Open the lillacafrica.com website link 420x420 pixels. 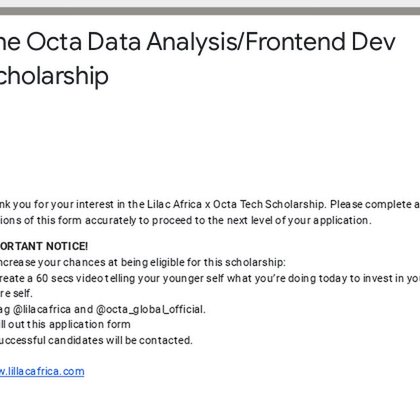[42, 371]
